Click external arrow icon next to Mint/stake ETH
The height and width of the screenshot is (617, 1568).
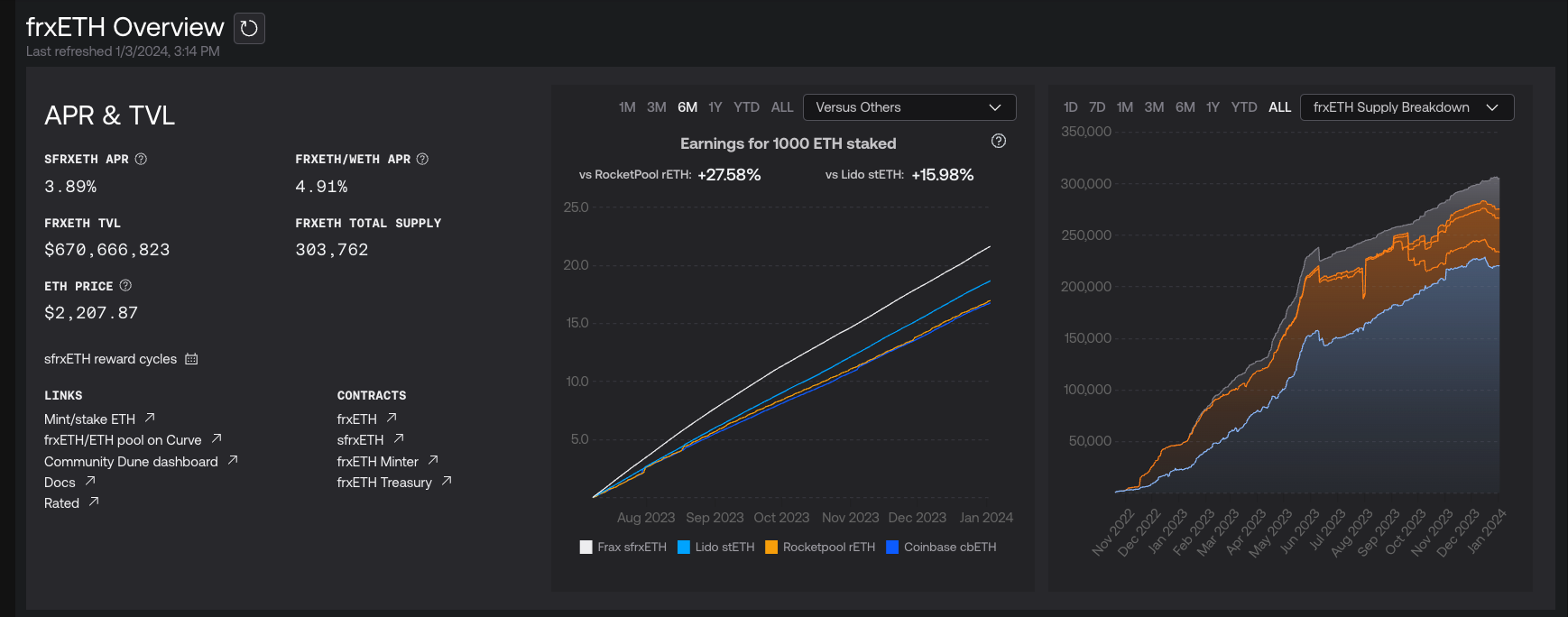click(150, 418)
